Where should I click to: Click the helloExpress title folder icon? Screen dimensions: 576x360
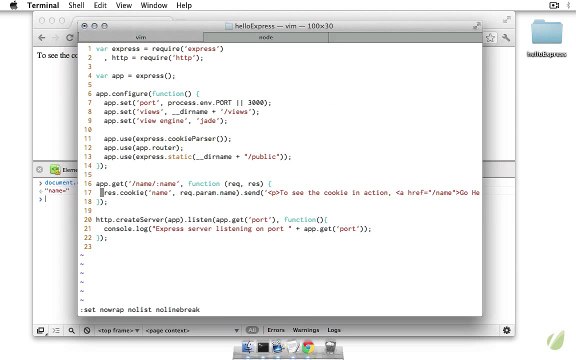point(229,26)
